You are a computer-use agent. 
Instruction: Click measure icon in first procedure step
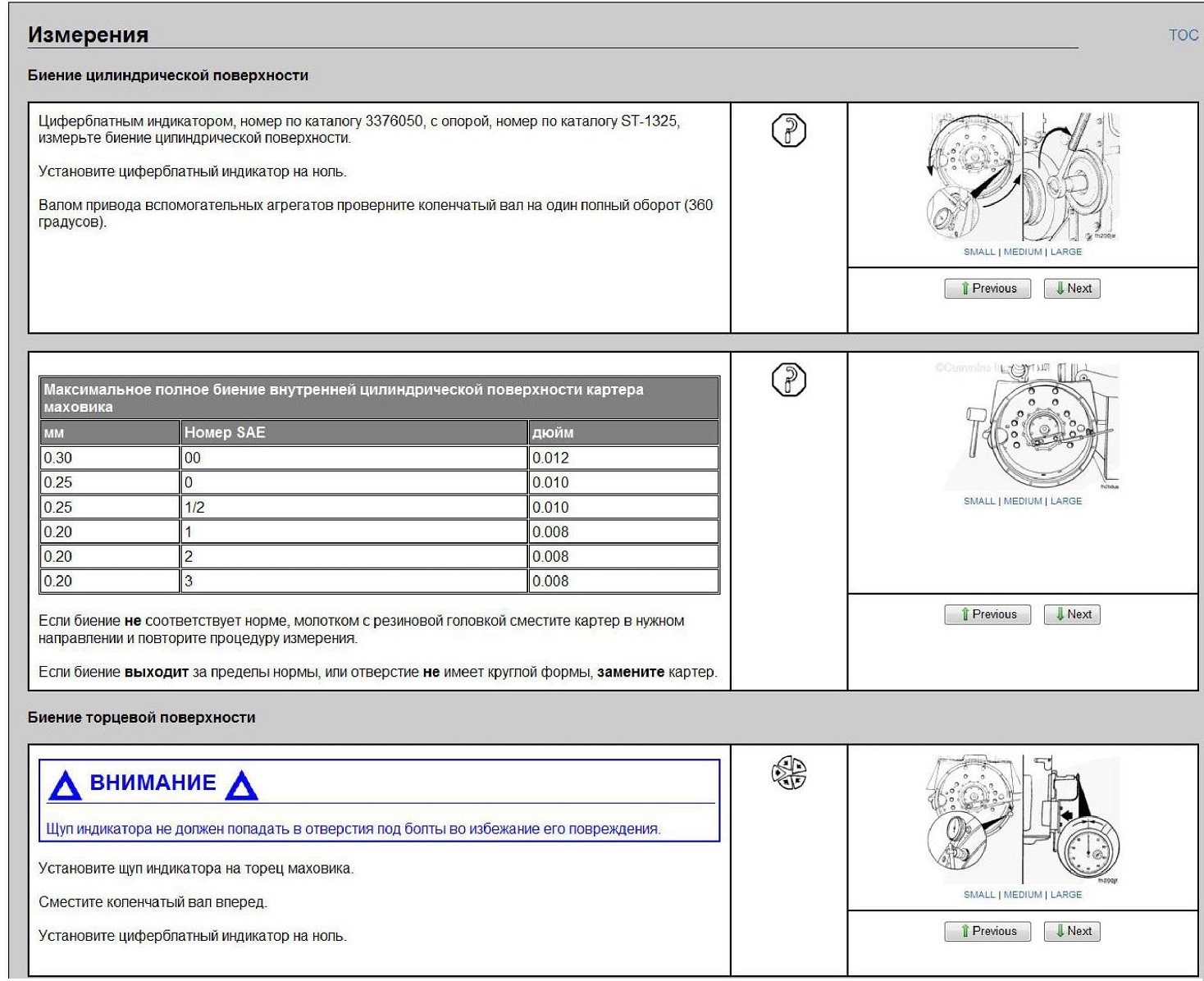789,130
